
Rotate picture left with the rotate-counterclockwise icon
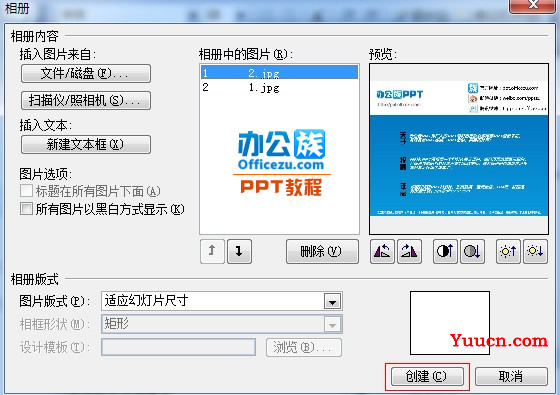pyautogui.click(x=382, y=252)
